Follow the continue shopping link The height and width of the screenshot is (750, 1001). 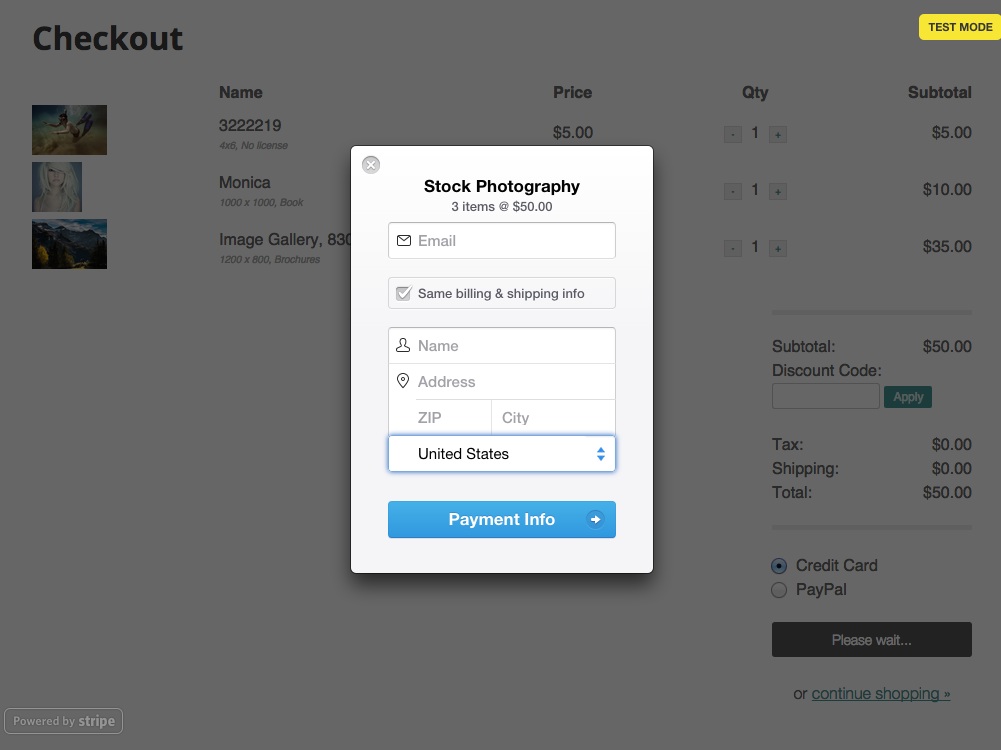point(881,694)
